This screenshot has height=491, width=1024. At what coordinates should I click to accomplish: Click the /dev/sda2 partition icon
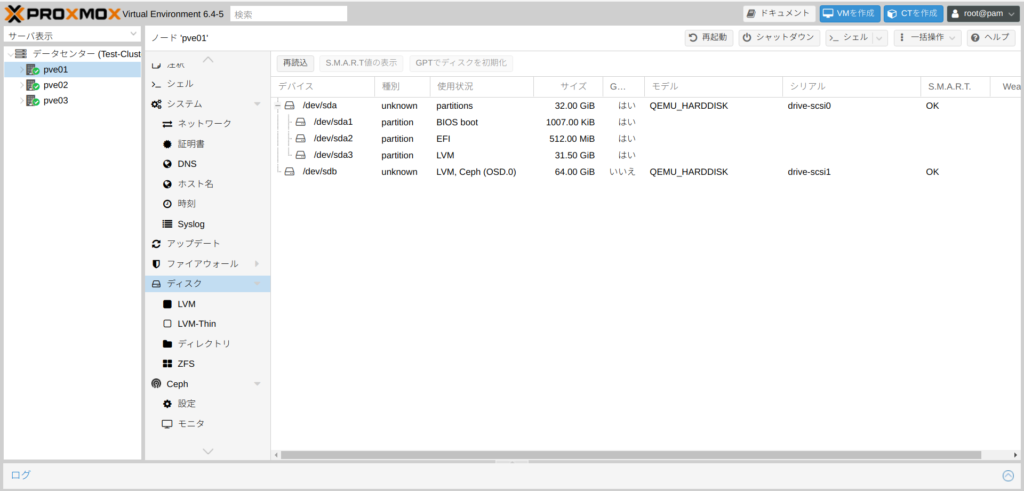(x=300, y=138)
